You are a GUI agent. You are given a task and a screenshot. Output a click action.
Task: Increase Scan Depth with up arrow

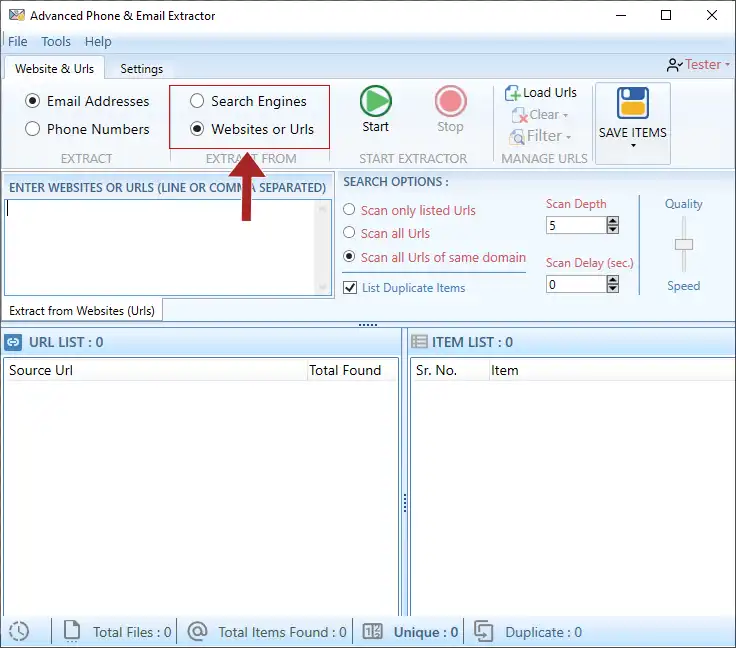[613, 221]
